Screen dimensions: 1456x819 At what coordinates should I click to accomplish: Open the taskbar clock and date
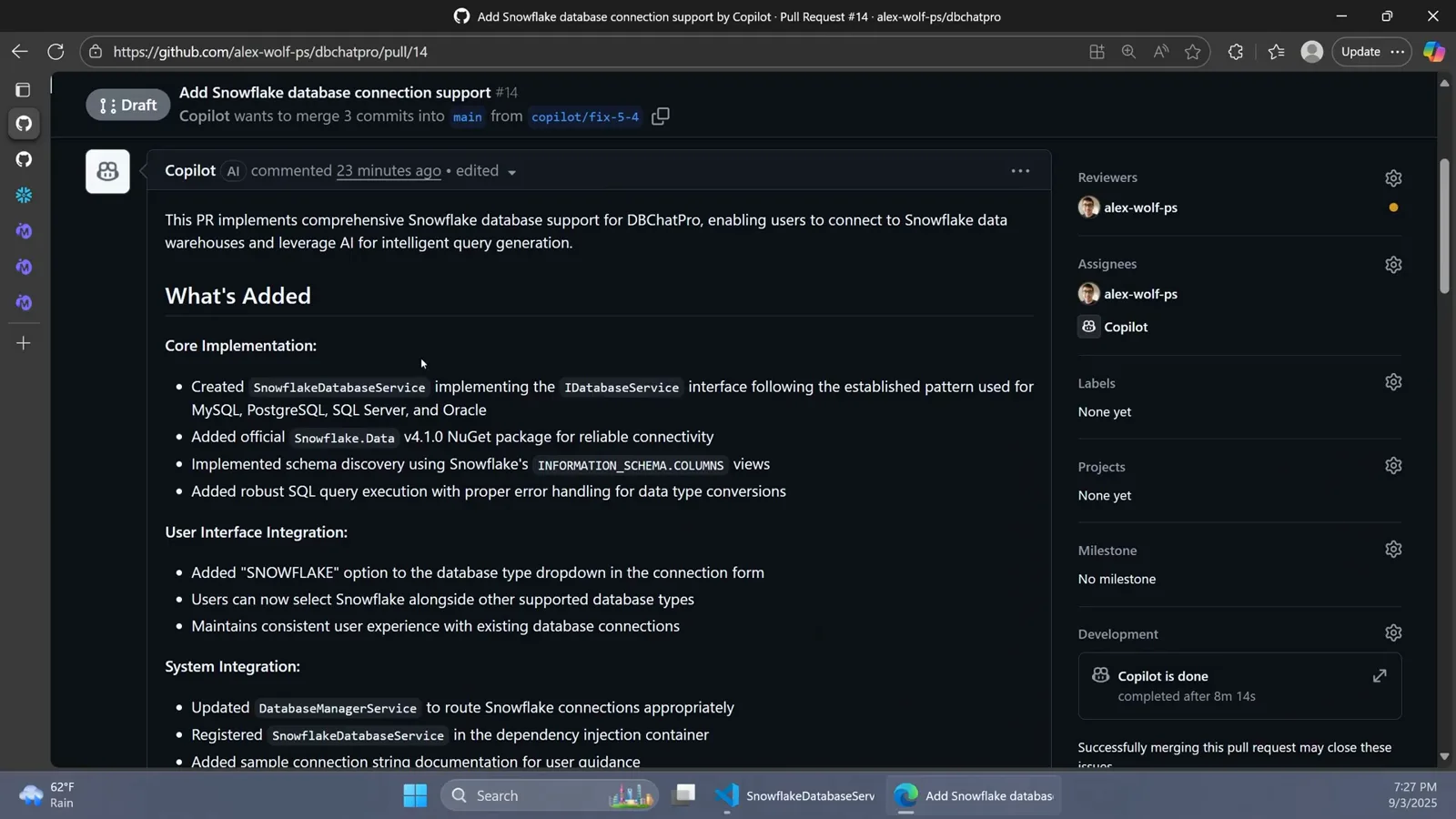tap(1412, 795)
